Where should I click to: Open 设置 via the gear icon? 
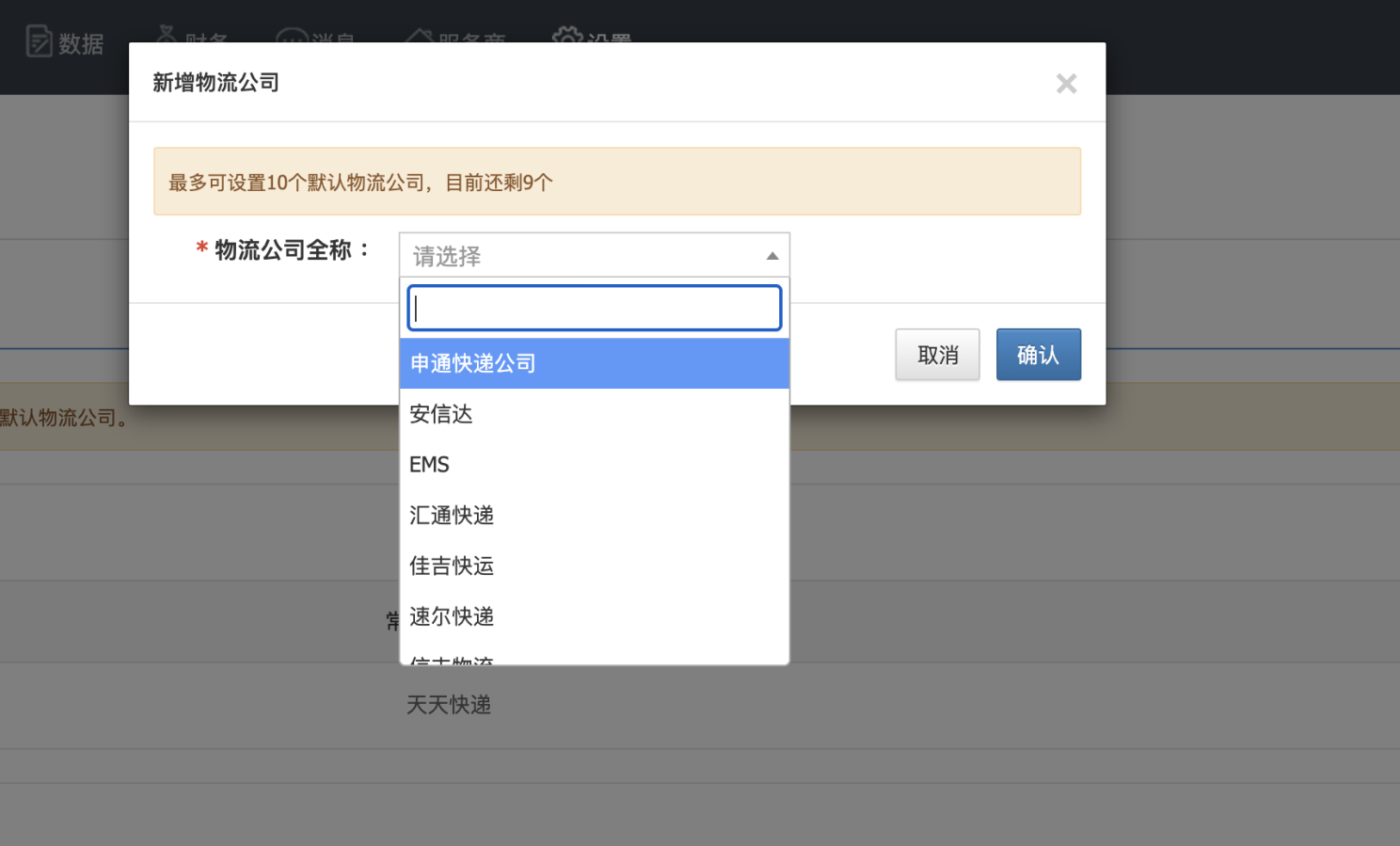(x=566, y=35)
